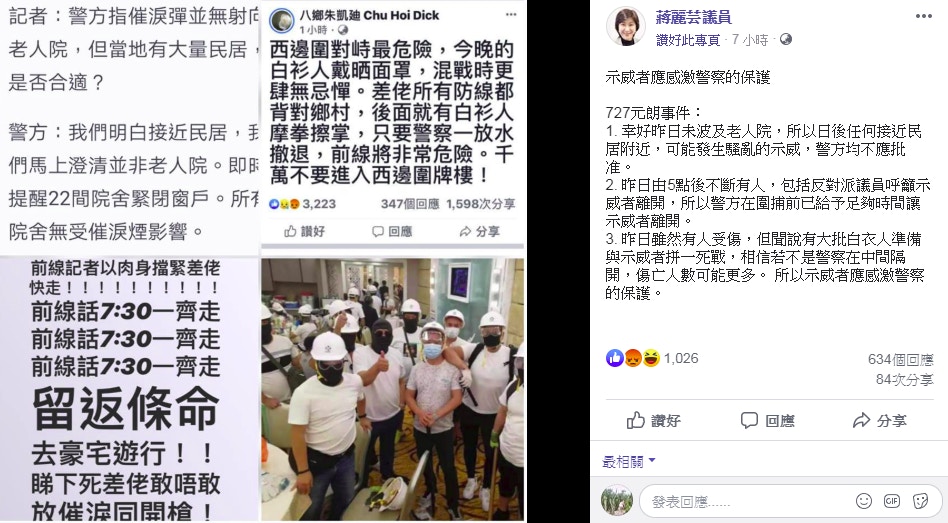
Task: Open the three-dot menu on Chu Hoi Dick post
Action: point(511,15)
